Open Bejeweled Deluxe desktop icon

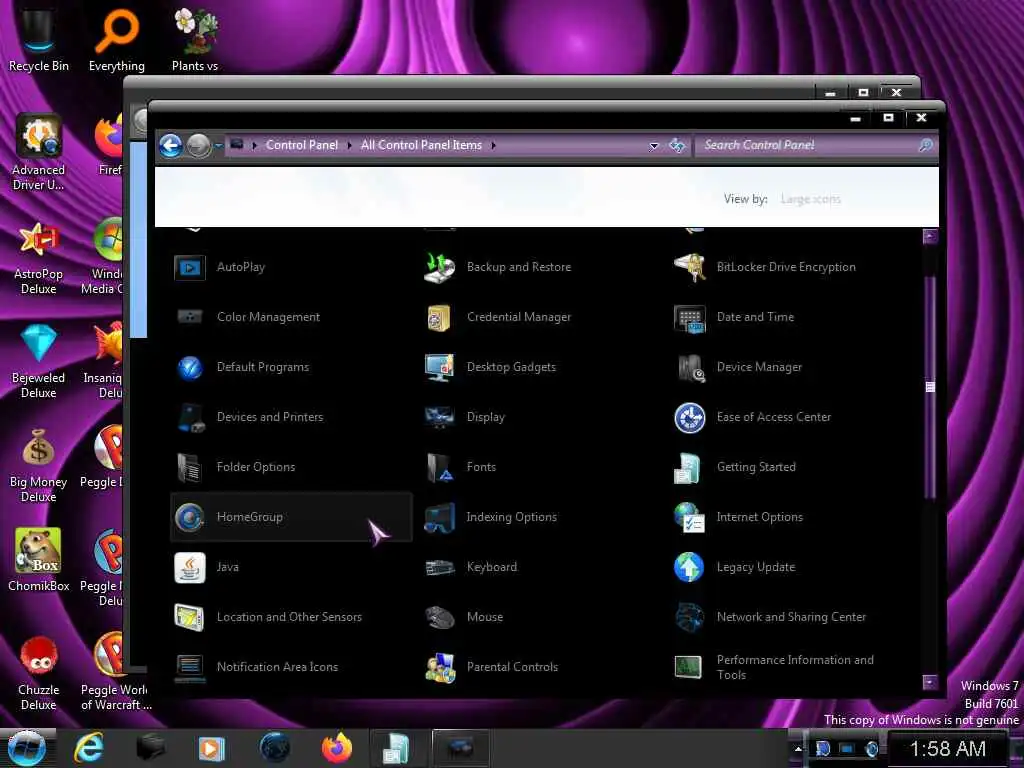(x=39, y=361)
